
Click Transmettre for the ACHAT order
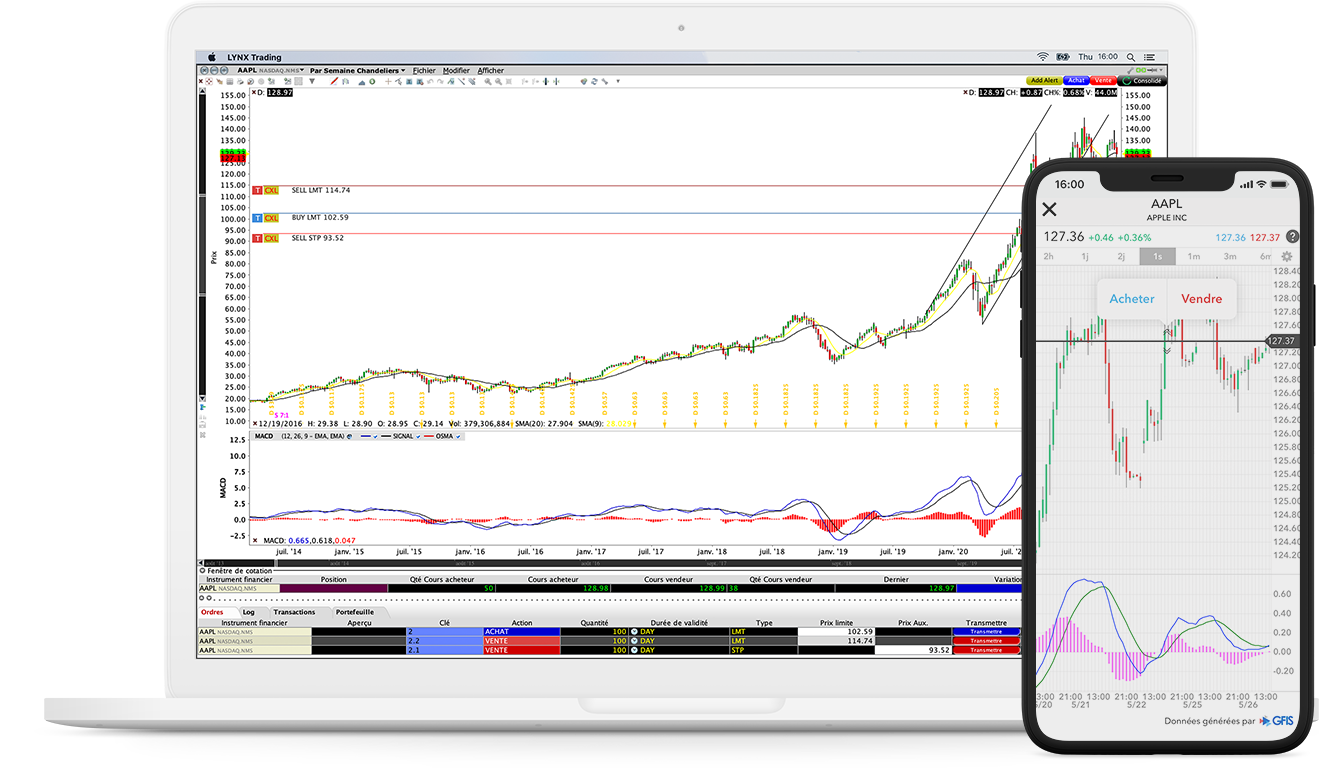pyautogui.click(x=986, y=632)
